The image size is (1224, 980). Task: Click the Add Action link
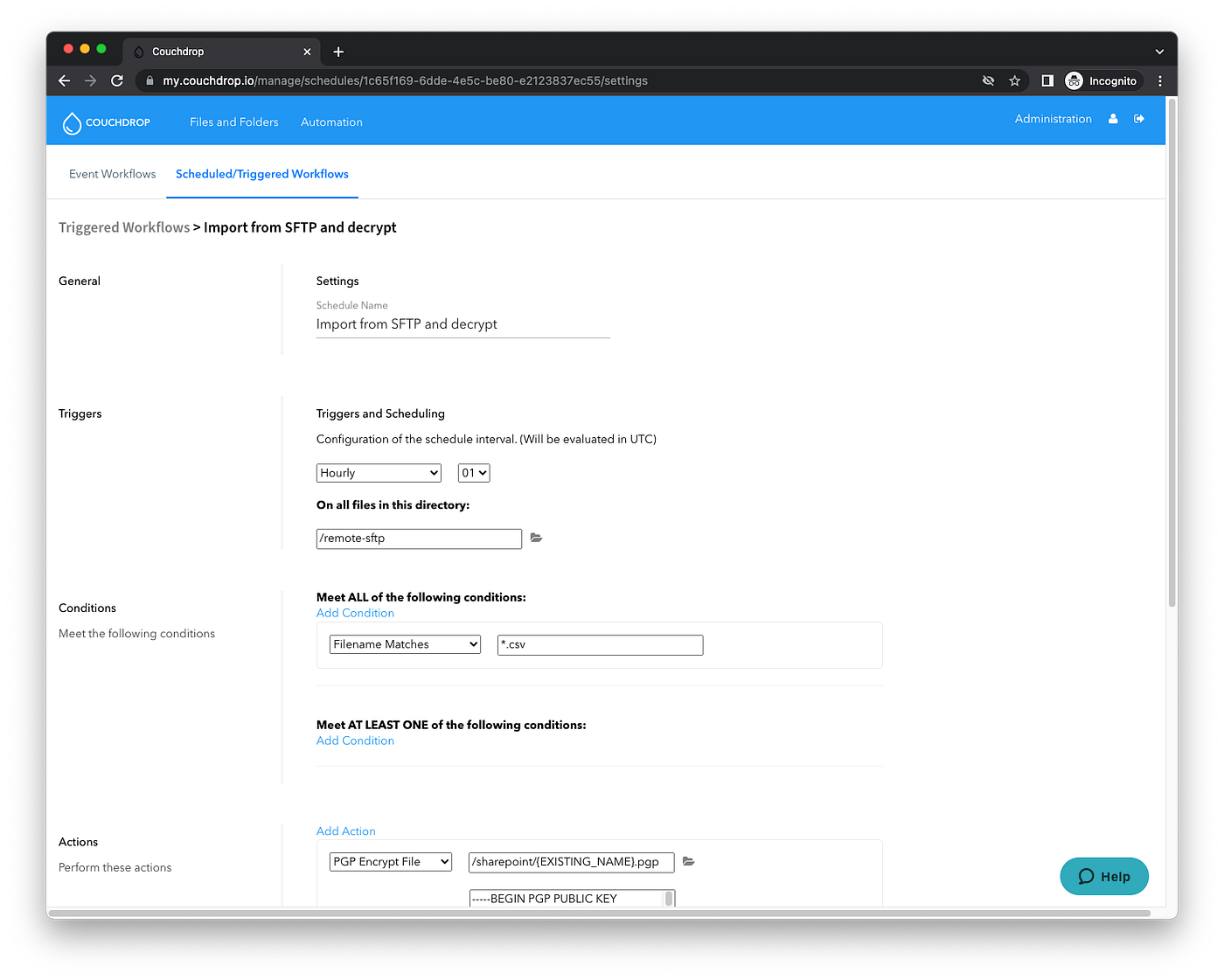[346, 831]
